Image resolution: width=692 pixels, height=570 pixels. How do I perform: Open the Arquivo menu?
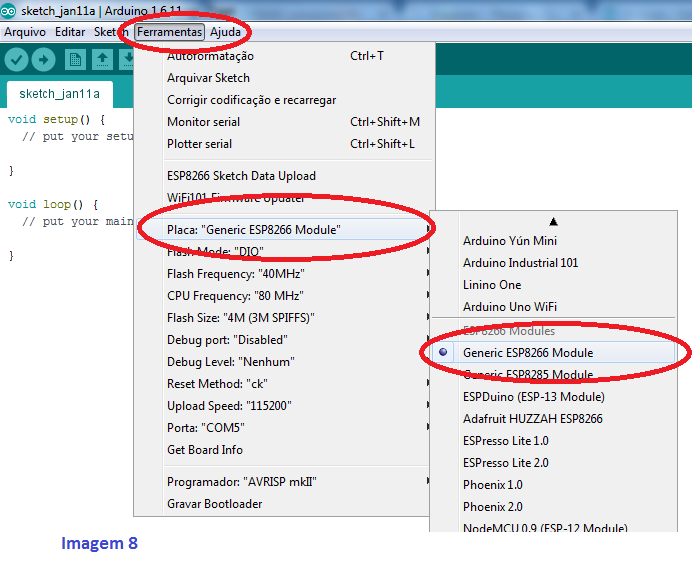(x=25, y=32)
